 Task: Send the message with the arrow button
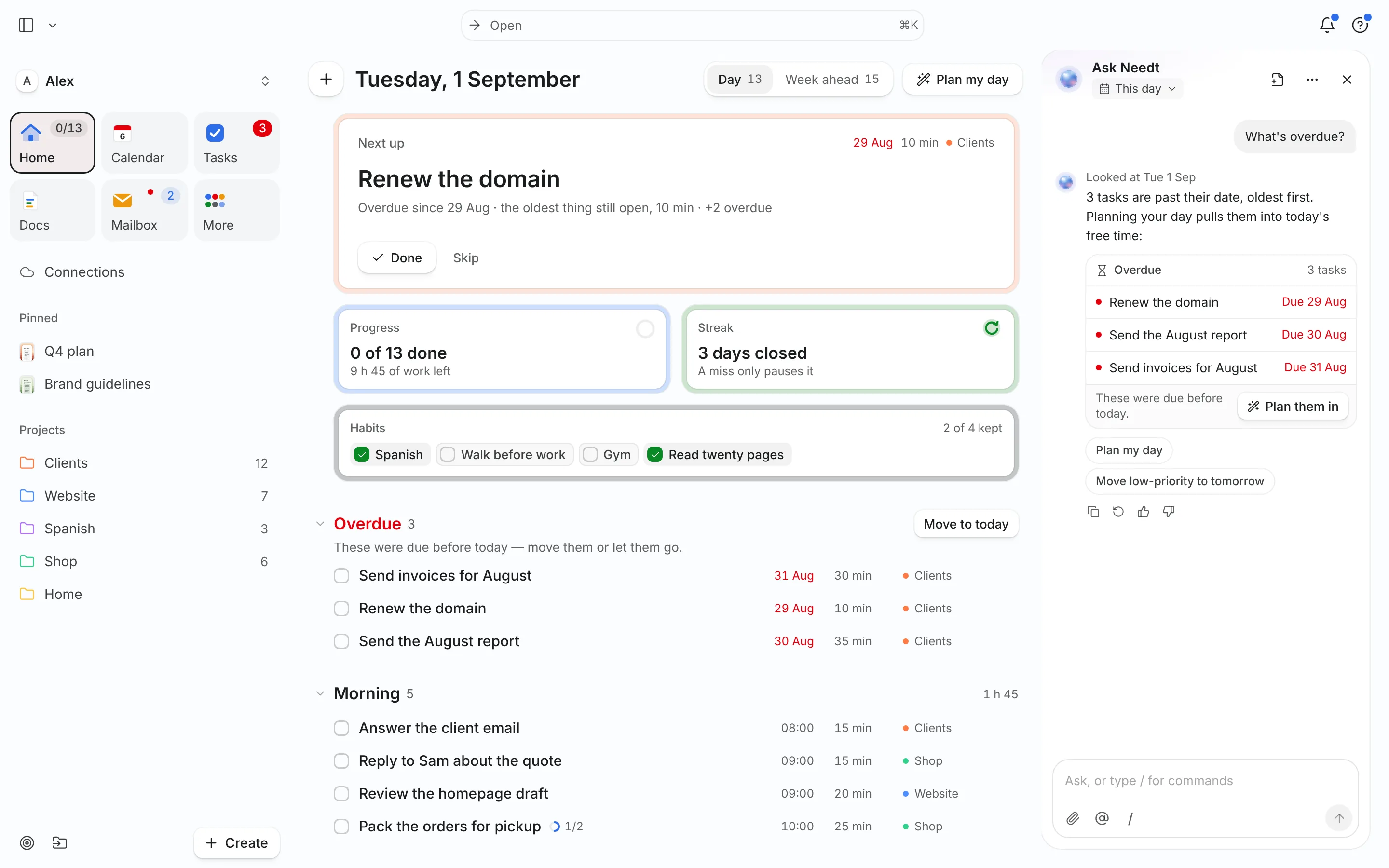(1338, 818)
